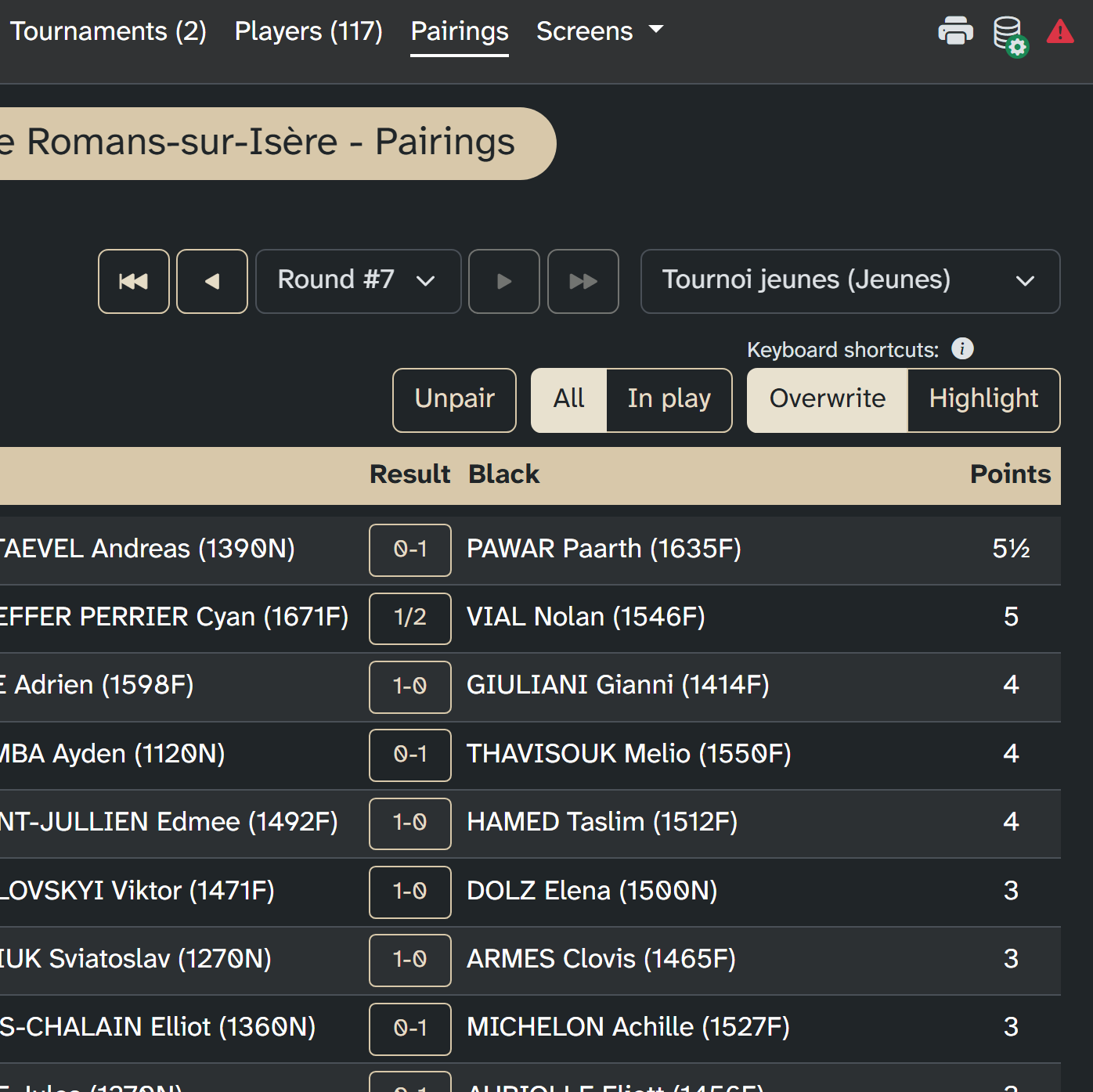This screenshot has height=1092, width=1093.
Task: Select player MICHELON Achille (1527F)
Action: pyautogui.click(x=628, y=1027)
